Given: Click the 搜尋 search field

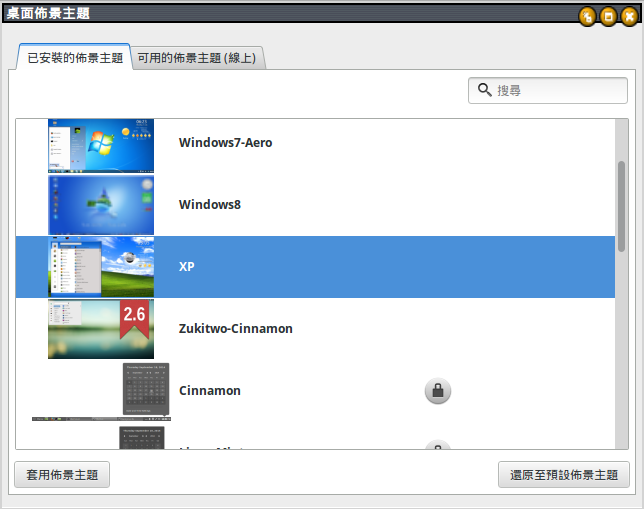Looking at the screenshot, I should point(548,90).
